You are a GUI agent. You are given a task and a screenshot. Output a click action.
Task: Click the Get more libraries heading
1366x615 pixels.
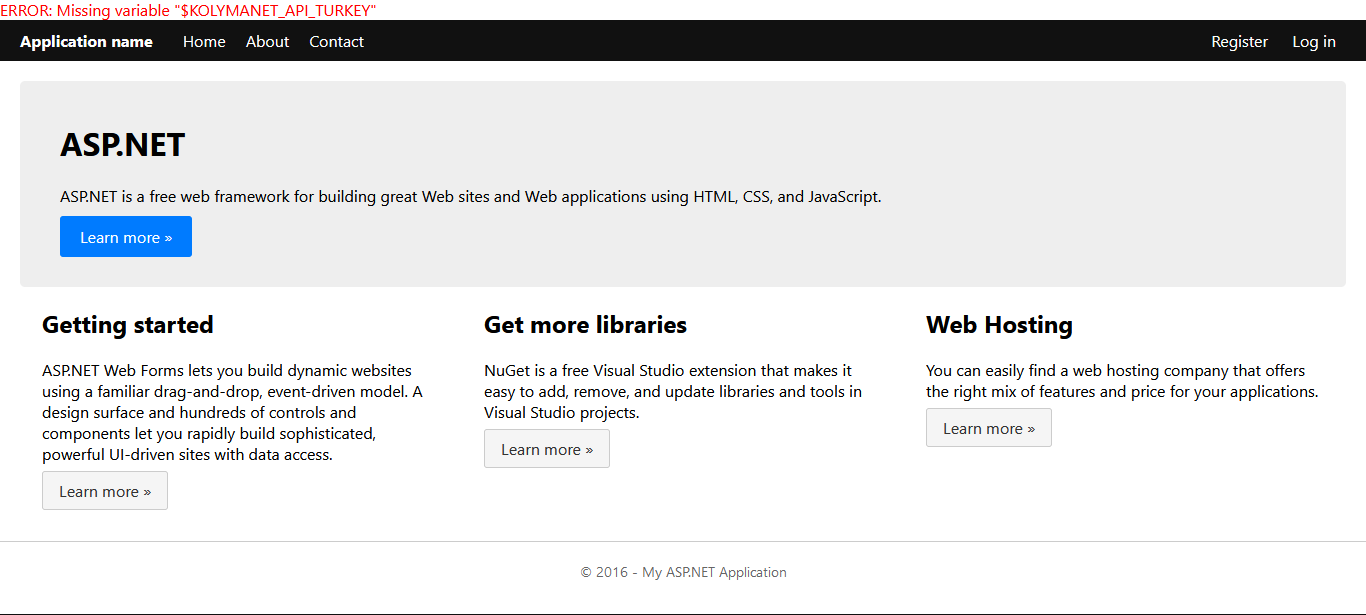[x=585, y=325]
